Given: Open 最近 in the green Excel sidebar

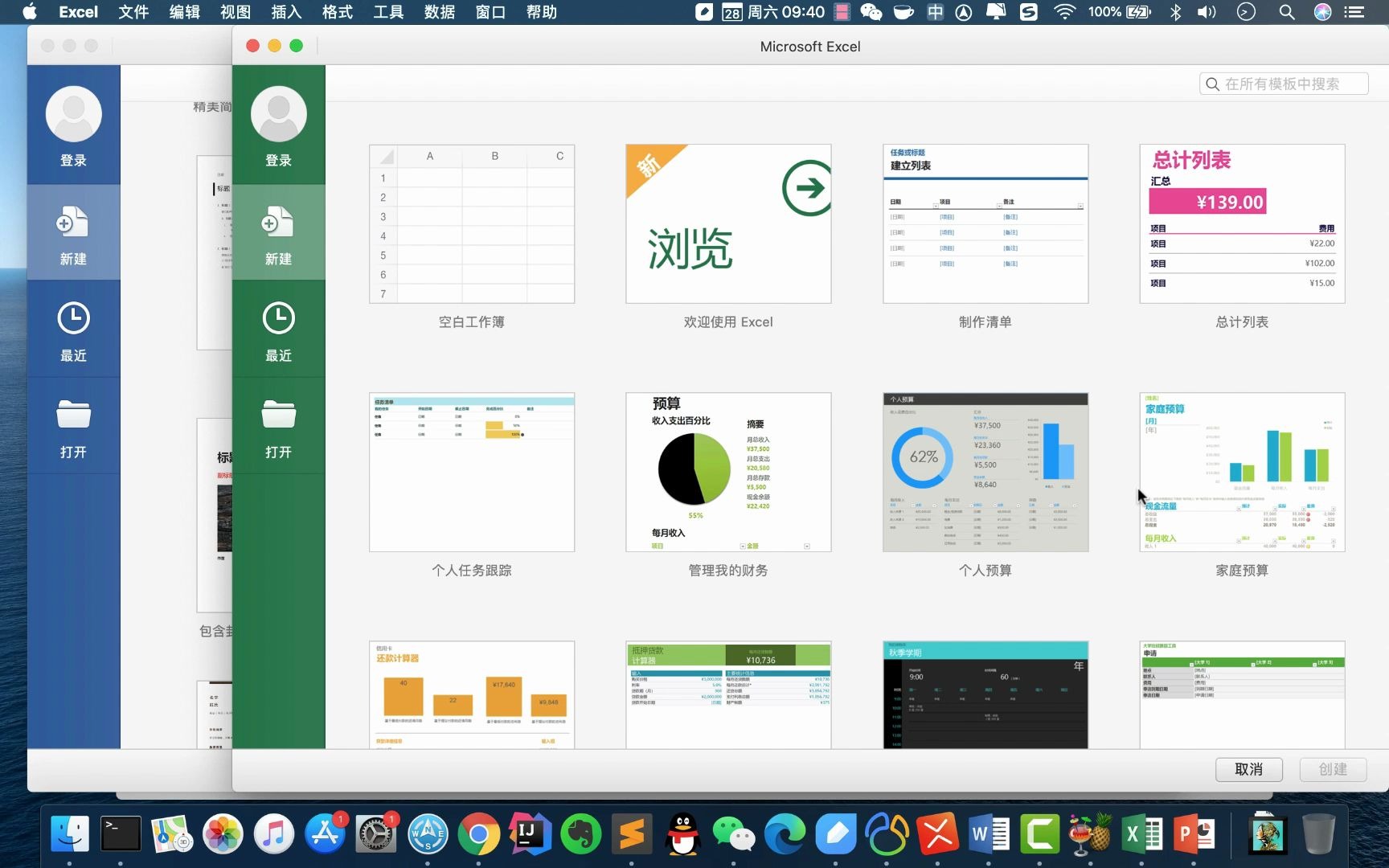Looking at the screenshot, I should pos(278,330).
